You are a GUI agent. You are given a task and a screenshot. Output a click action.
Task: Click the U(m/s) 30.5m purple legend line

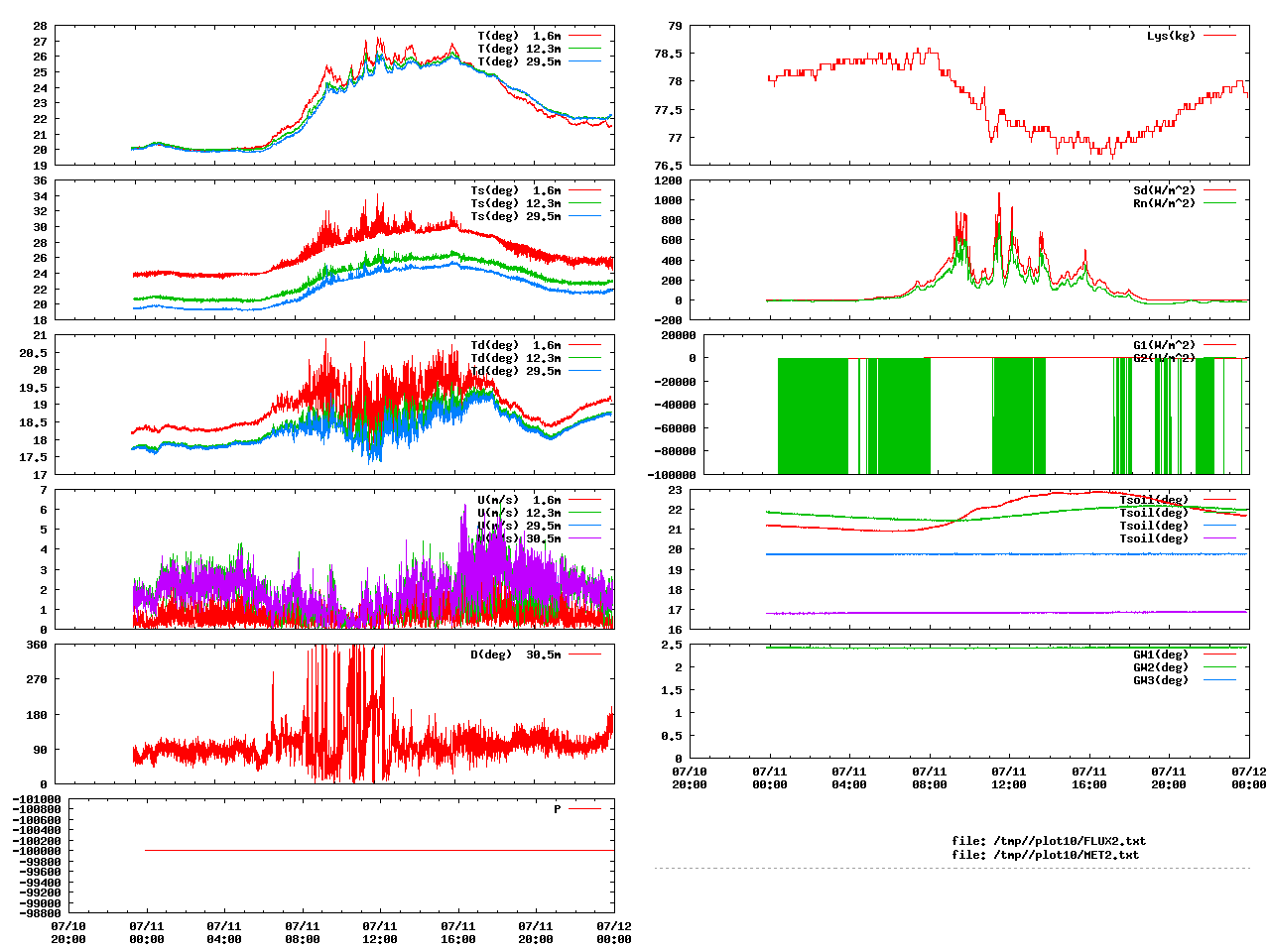584,538
